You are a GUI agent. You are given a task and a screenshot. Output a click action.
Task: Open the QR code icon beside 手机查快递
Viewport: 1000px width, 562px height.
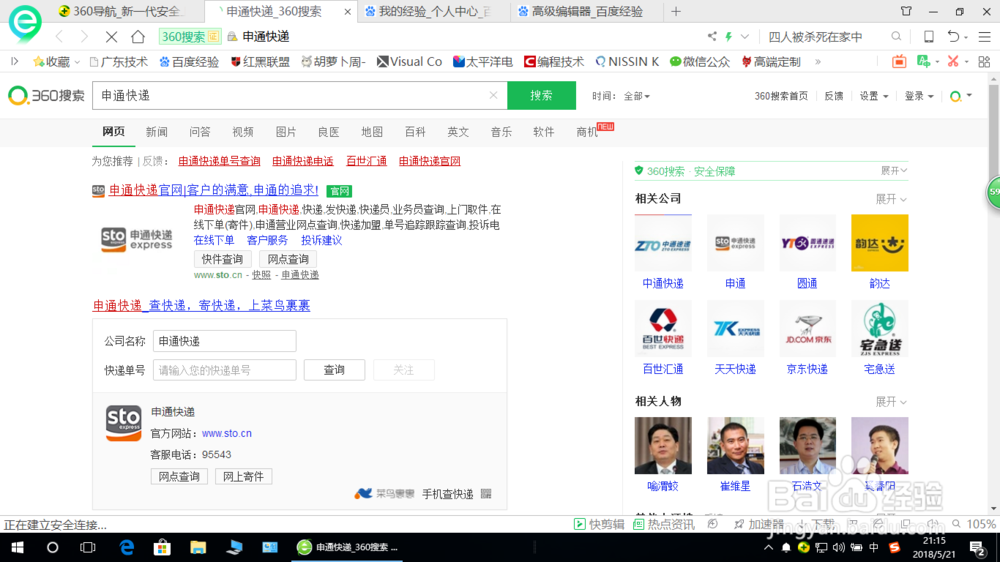point(486,494)
